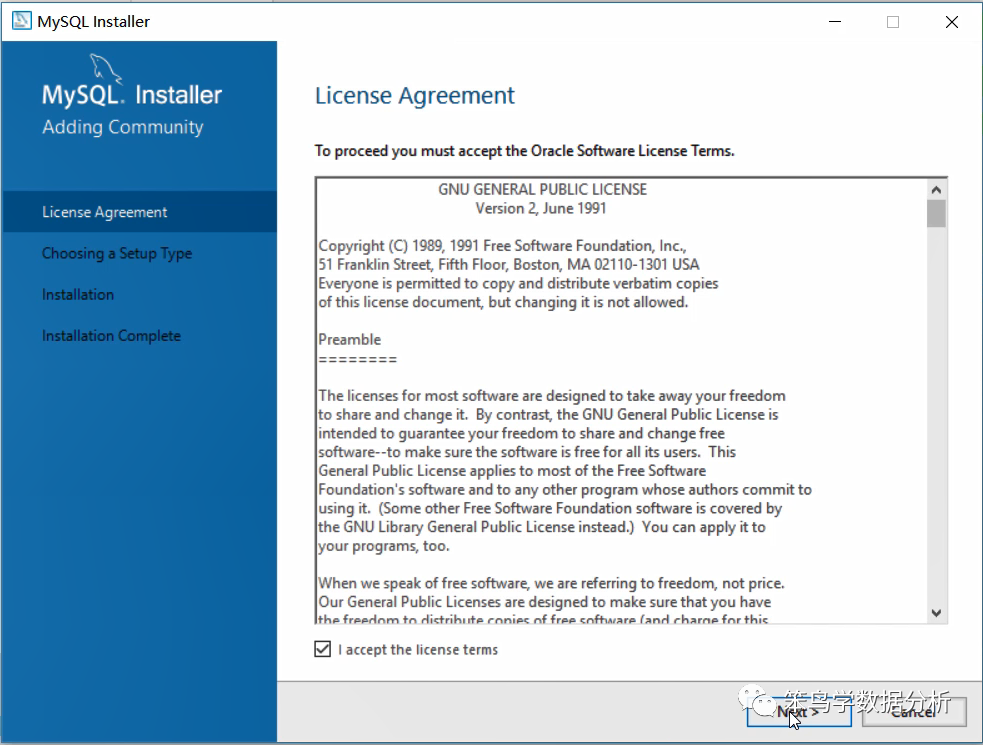Click the Version 2, June 1991 line
The width and height of the screenshot is (983, 745).
541,208
